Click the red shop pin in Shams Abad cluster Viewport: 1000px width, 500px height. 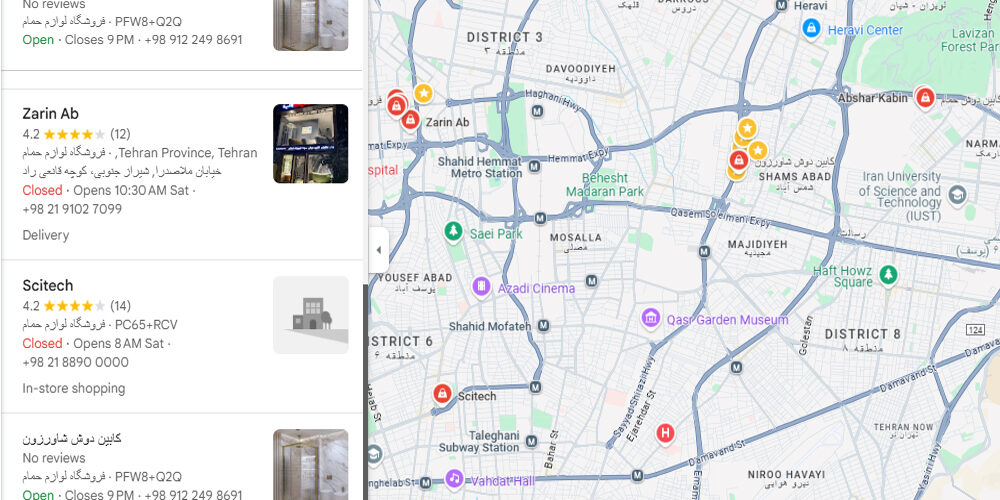click(739, 159)
